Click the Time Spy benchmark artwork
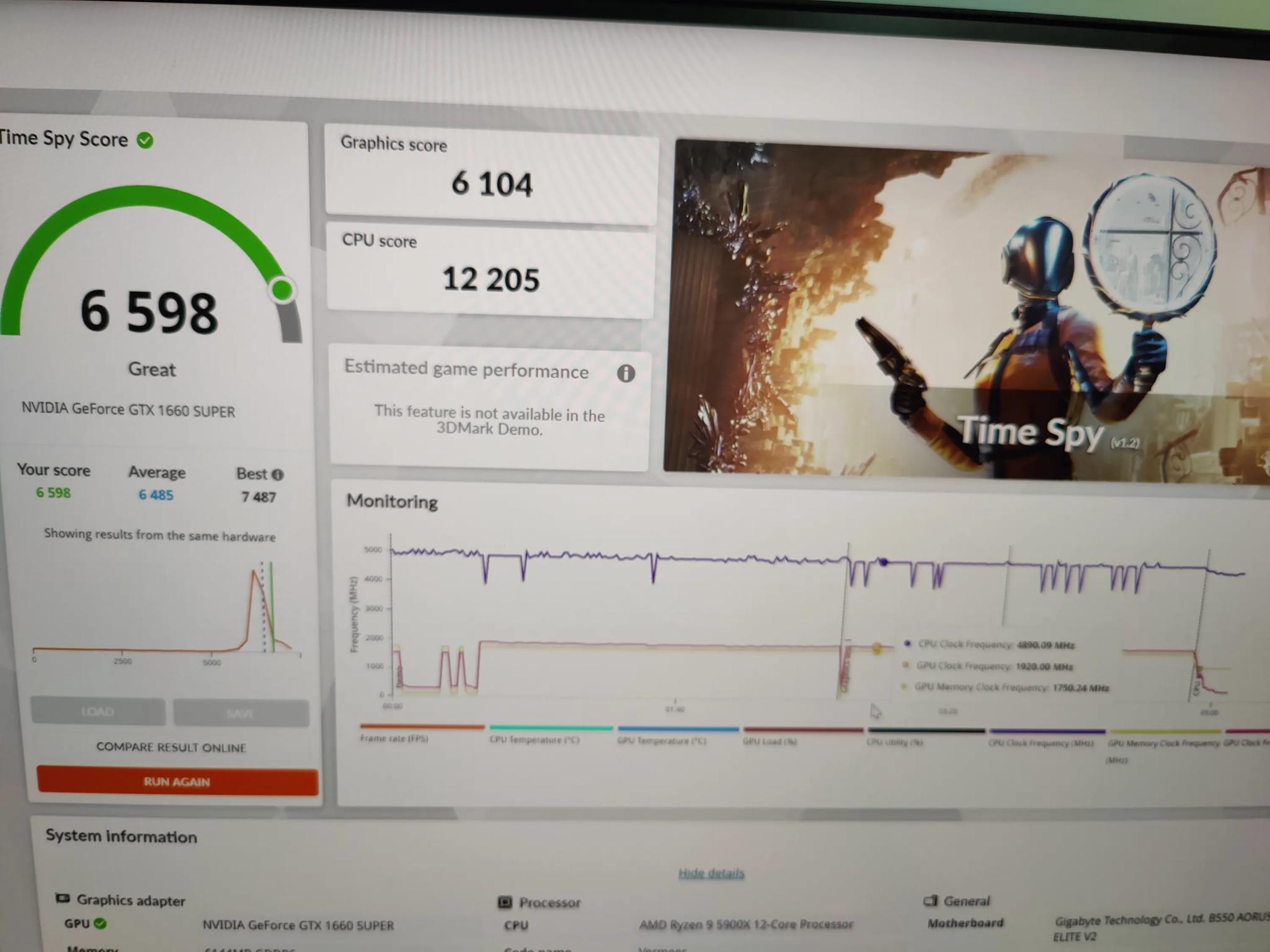1270x952 pixels. point(967,310)
